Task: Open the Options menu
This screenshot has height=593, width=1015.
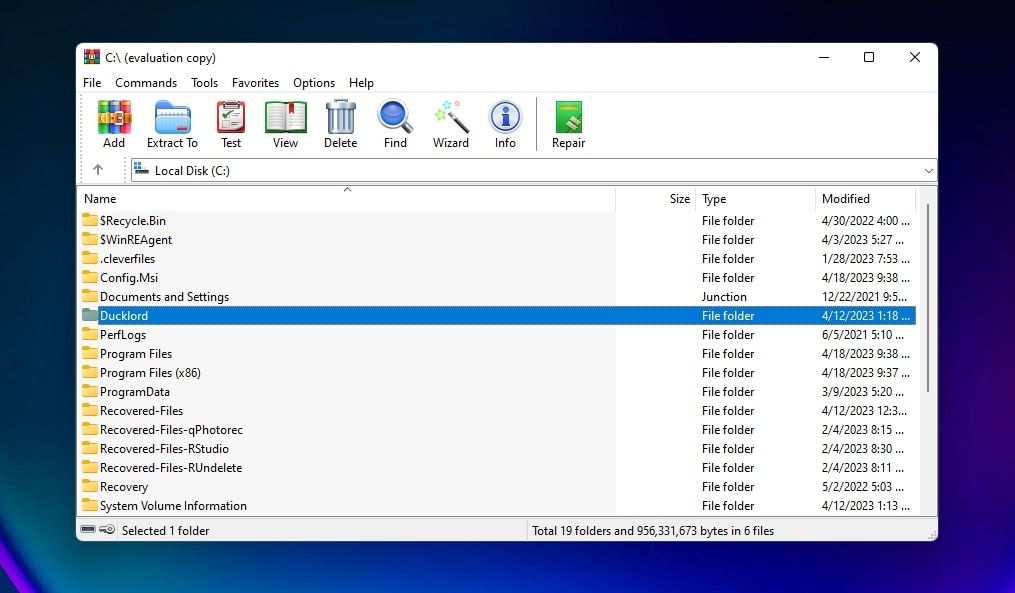Action: [x=314, y=83]
